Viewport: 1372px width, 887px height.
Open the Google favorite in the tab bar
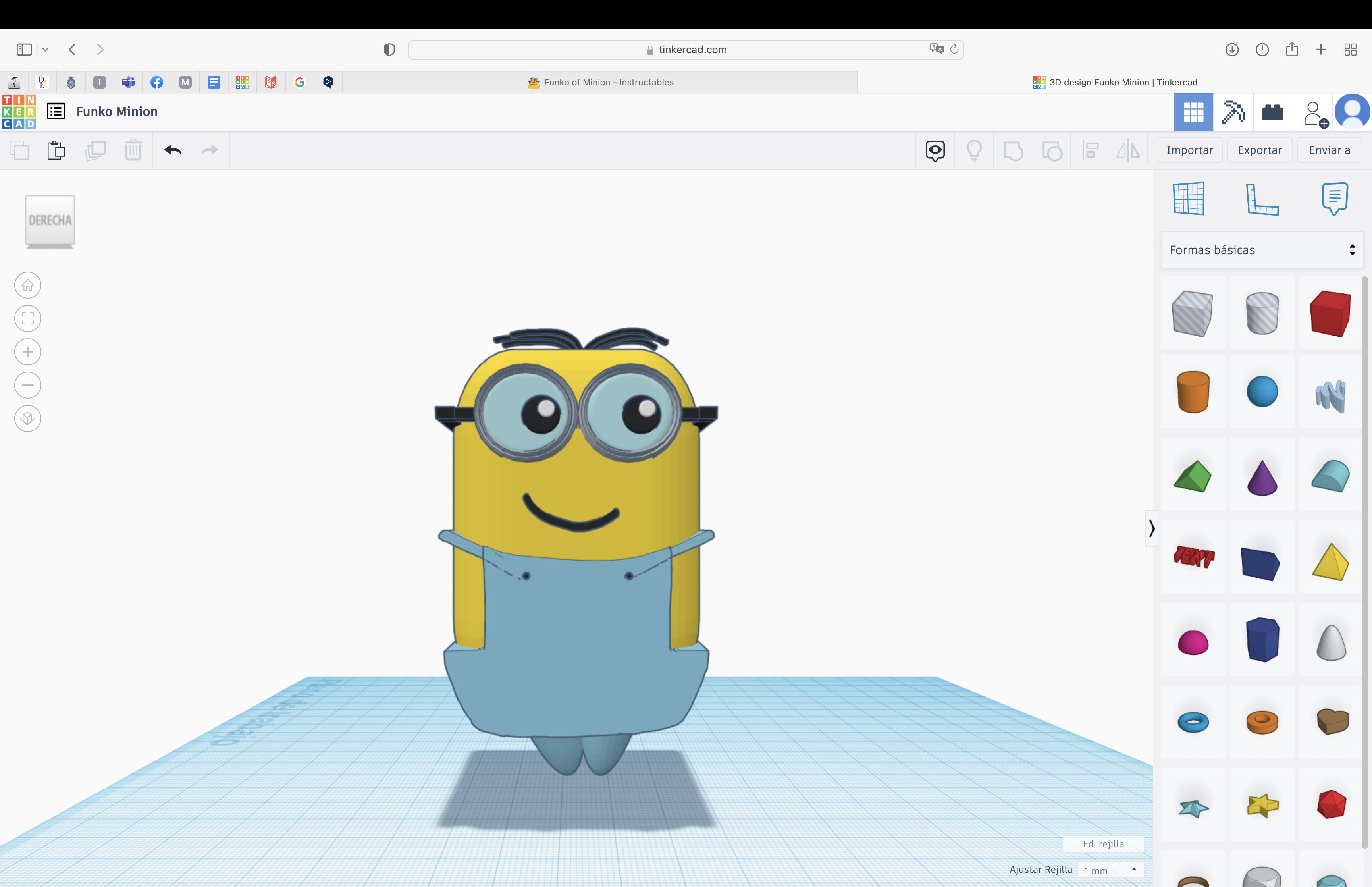click(299, 82)
